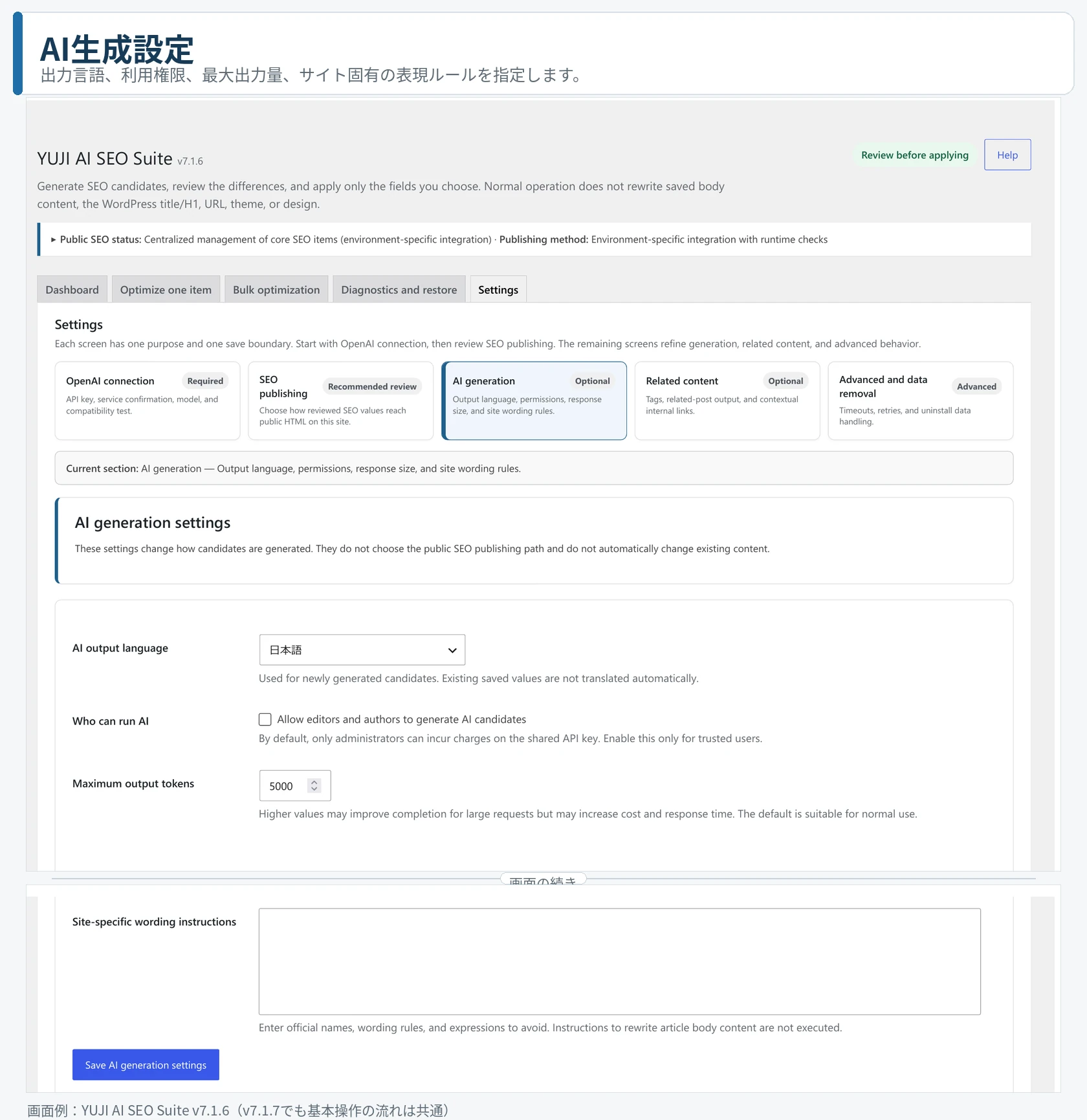Click the Optional badge on Related content
The width and height of the screenshot is (1087, 1120).
785,381
